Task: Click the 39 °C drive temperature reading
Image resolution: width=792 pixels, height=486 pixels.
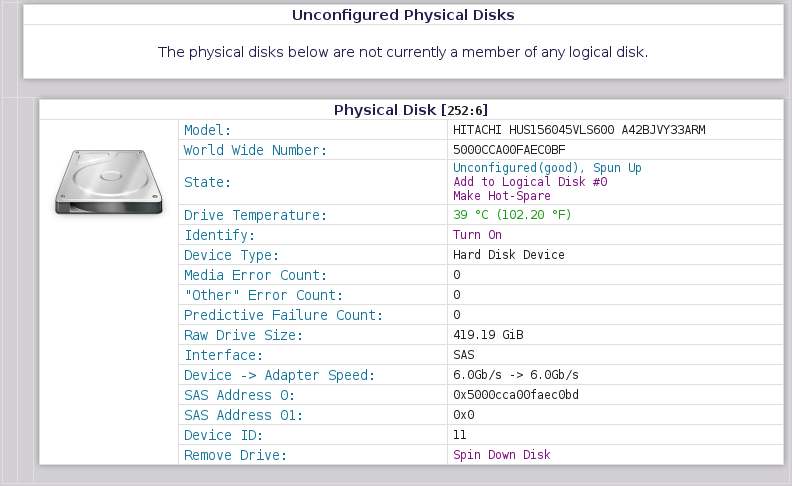Action: coord(512,215)
